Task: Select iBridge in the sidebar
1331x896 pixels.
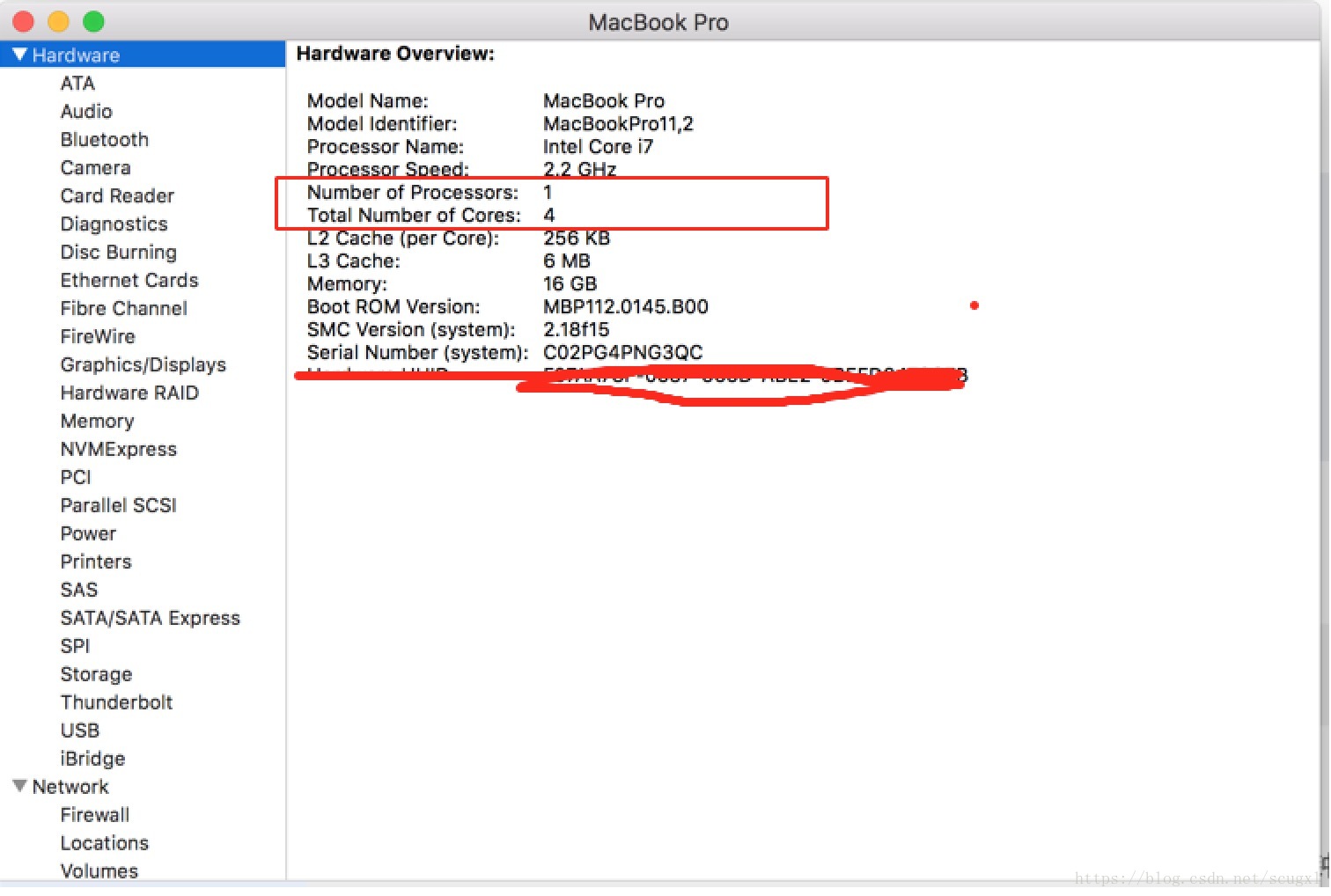Action: (92, 759)
